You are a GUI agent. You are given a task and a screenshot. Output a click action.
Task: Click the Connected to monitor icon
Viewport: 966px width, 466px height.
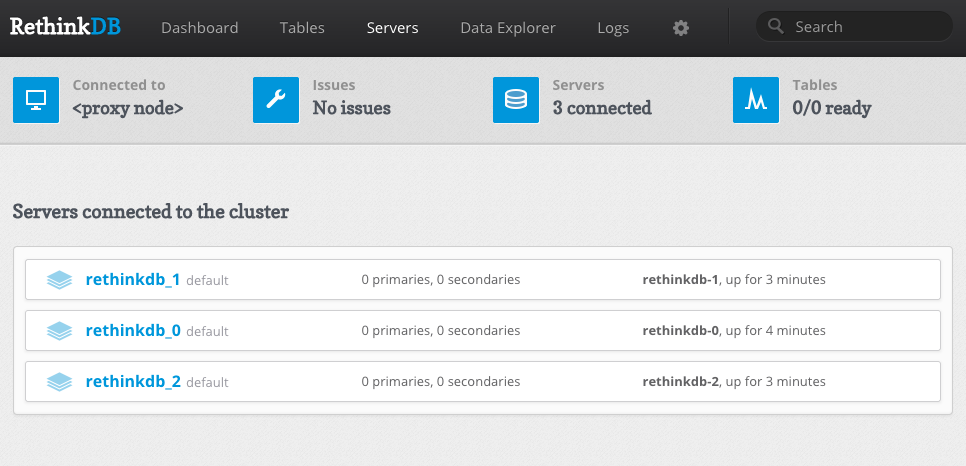[36, 100]
